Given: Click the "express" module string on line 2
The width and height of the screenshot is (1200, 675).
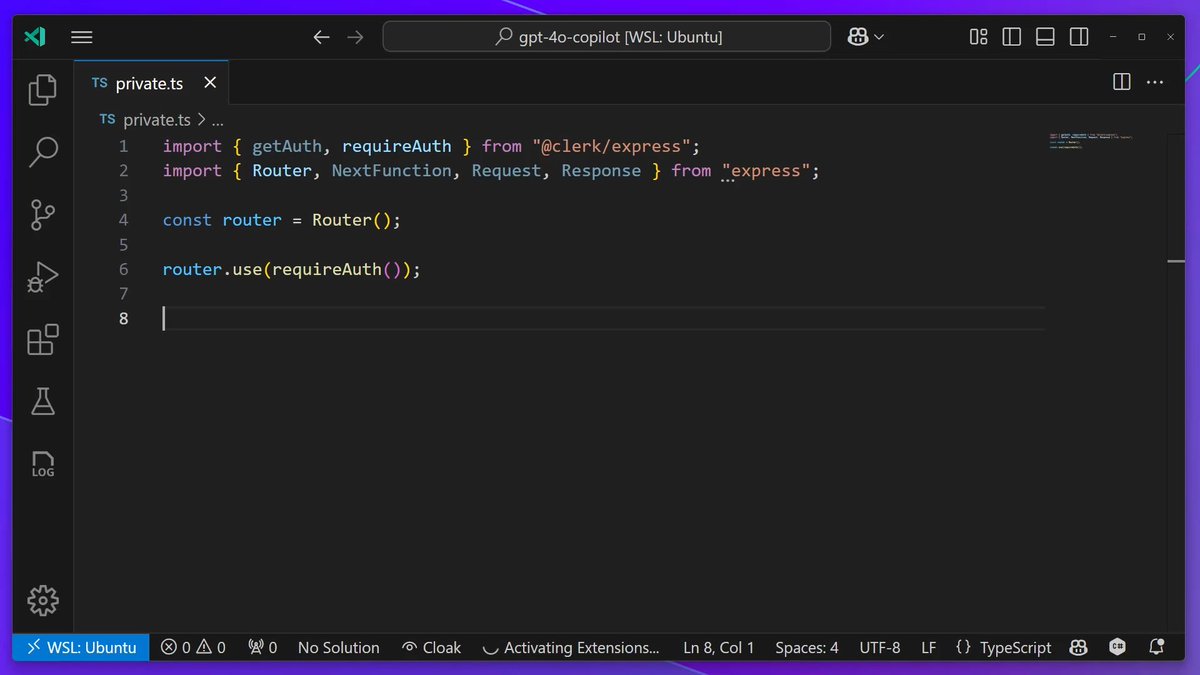Looking at the screenshot, I should coord(766,171).
